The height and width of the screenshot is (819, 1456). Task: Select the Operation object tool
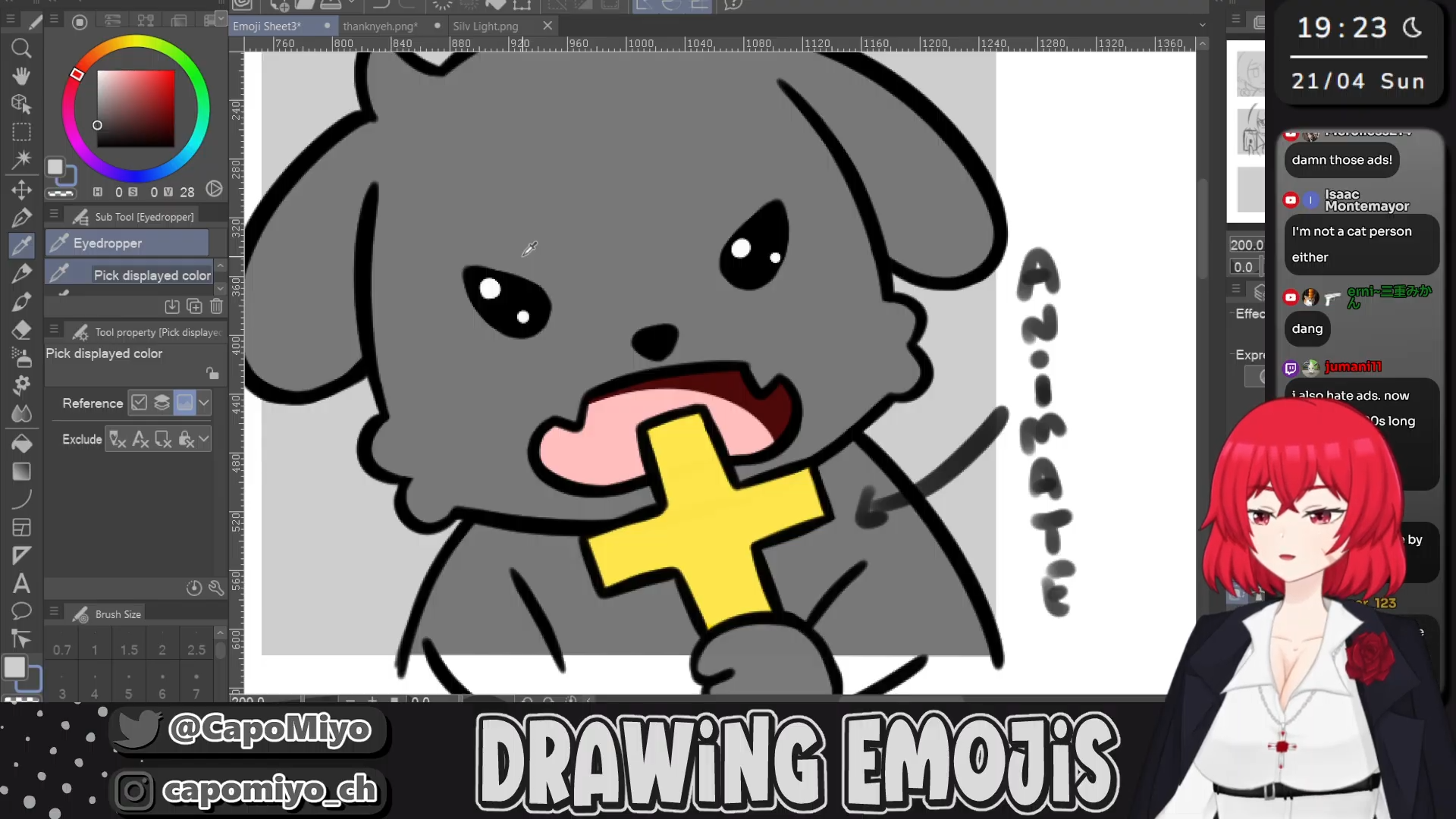click(21, 104)
